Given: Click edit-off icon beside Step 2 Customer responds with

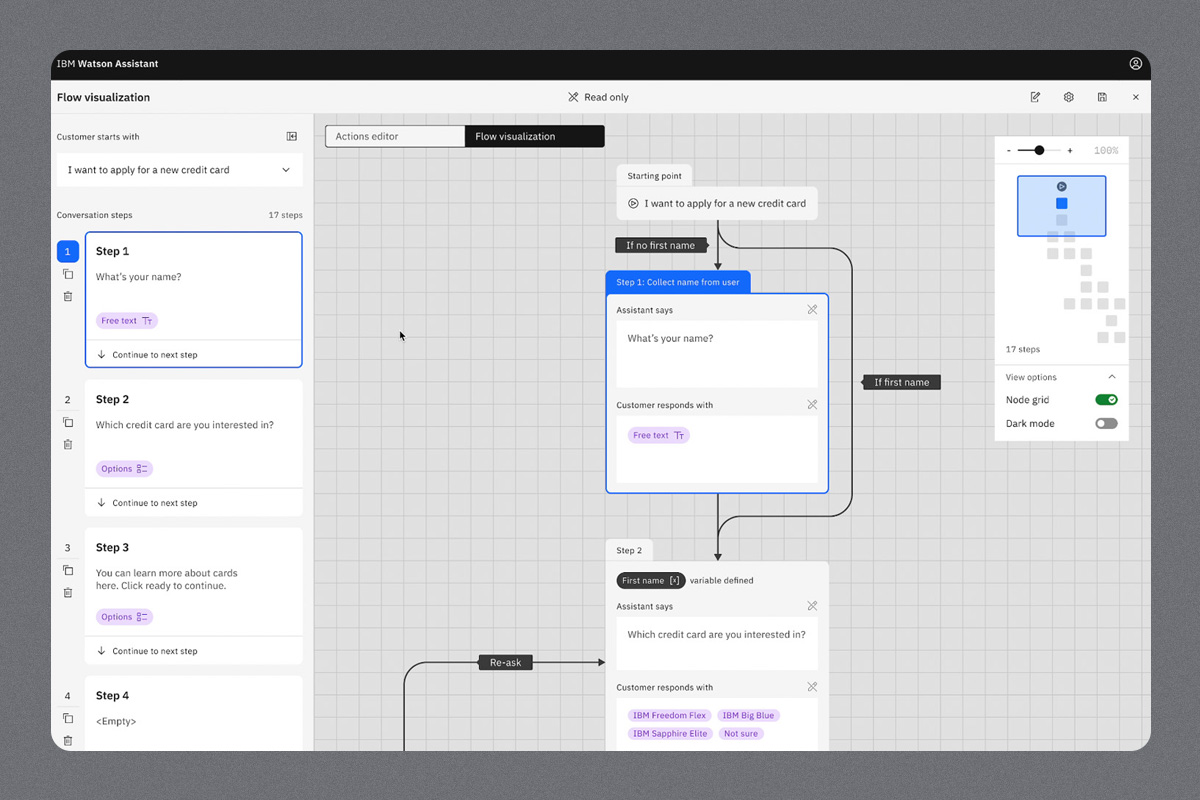Looking at the screenshot, I should (x=812, y=687).
